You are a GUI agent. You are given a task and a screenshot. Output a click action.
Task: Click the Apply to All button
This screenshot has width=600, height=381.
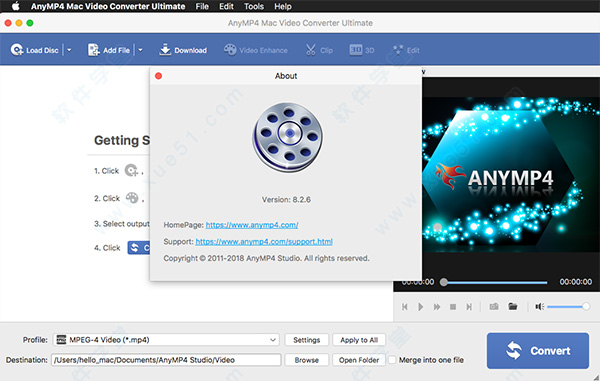(x=359, y=340)
